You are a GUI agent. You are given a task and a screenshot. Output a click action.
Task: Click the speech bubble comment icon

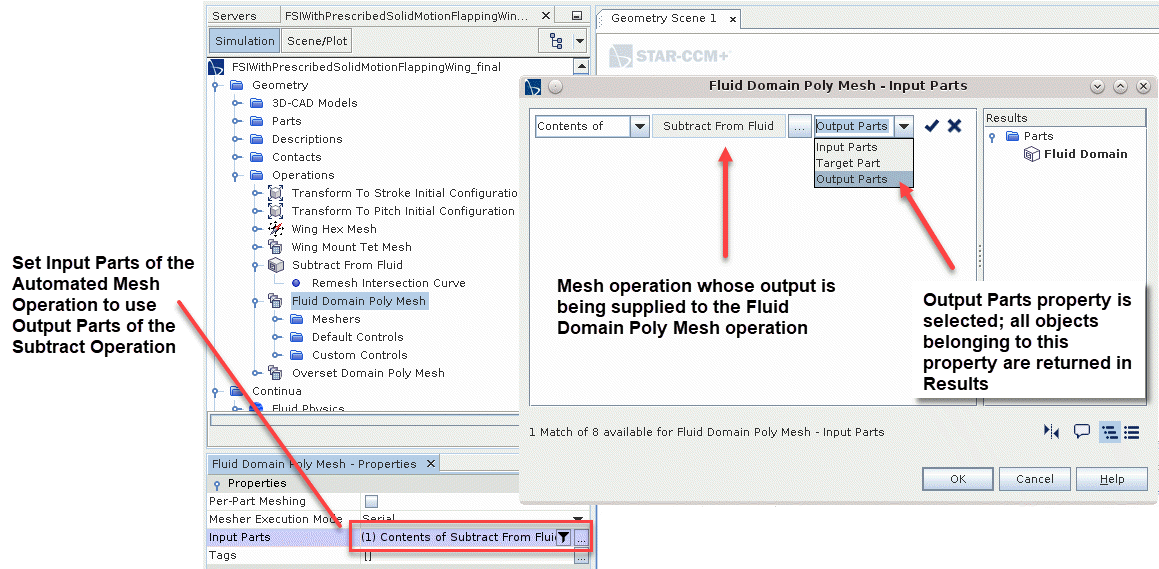[1081, 432]
